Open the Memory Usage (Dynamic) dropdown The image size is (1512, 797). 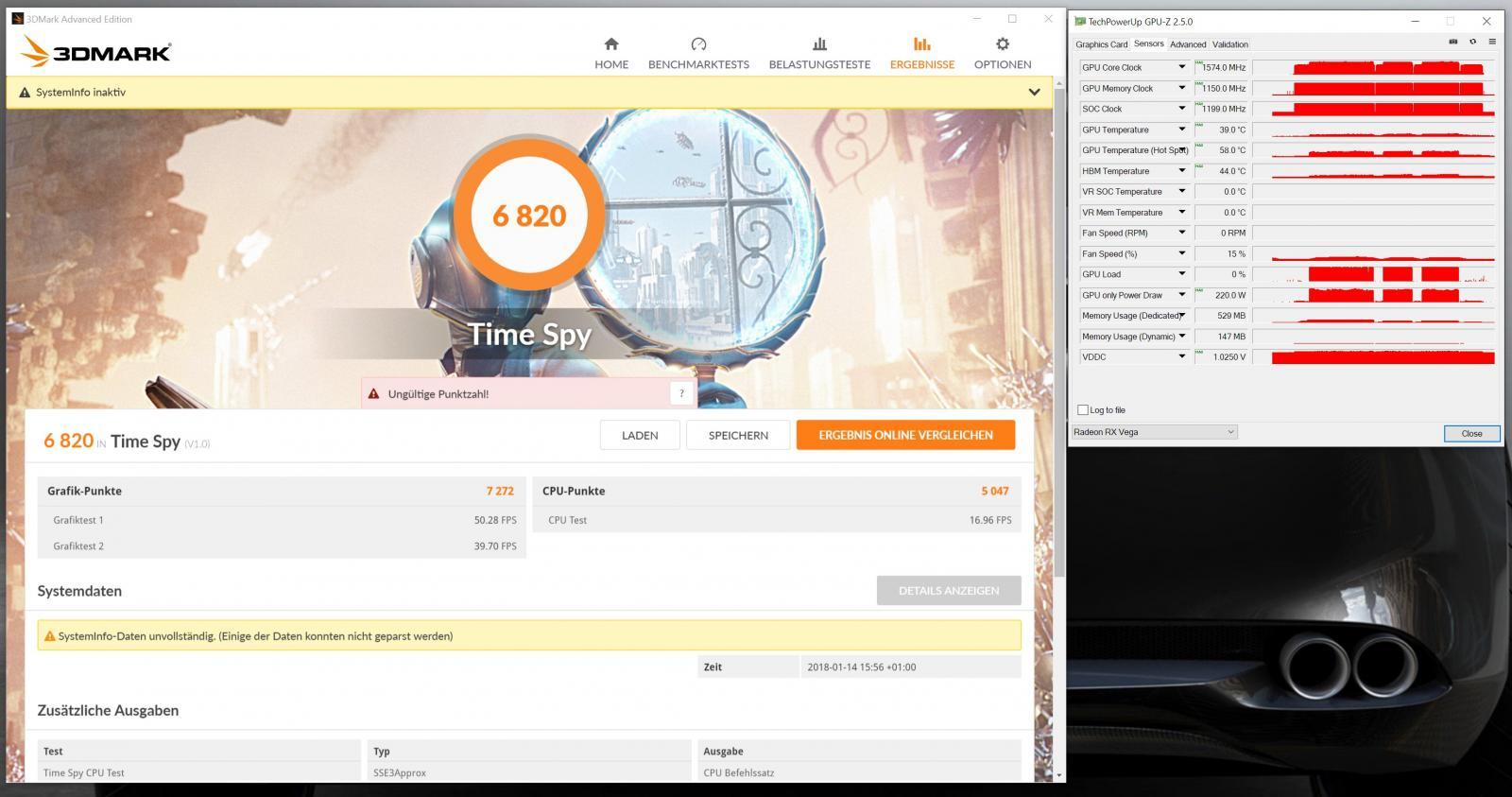pyautogui.click(x=1181, y=336)
